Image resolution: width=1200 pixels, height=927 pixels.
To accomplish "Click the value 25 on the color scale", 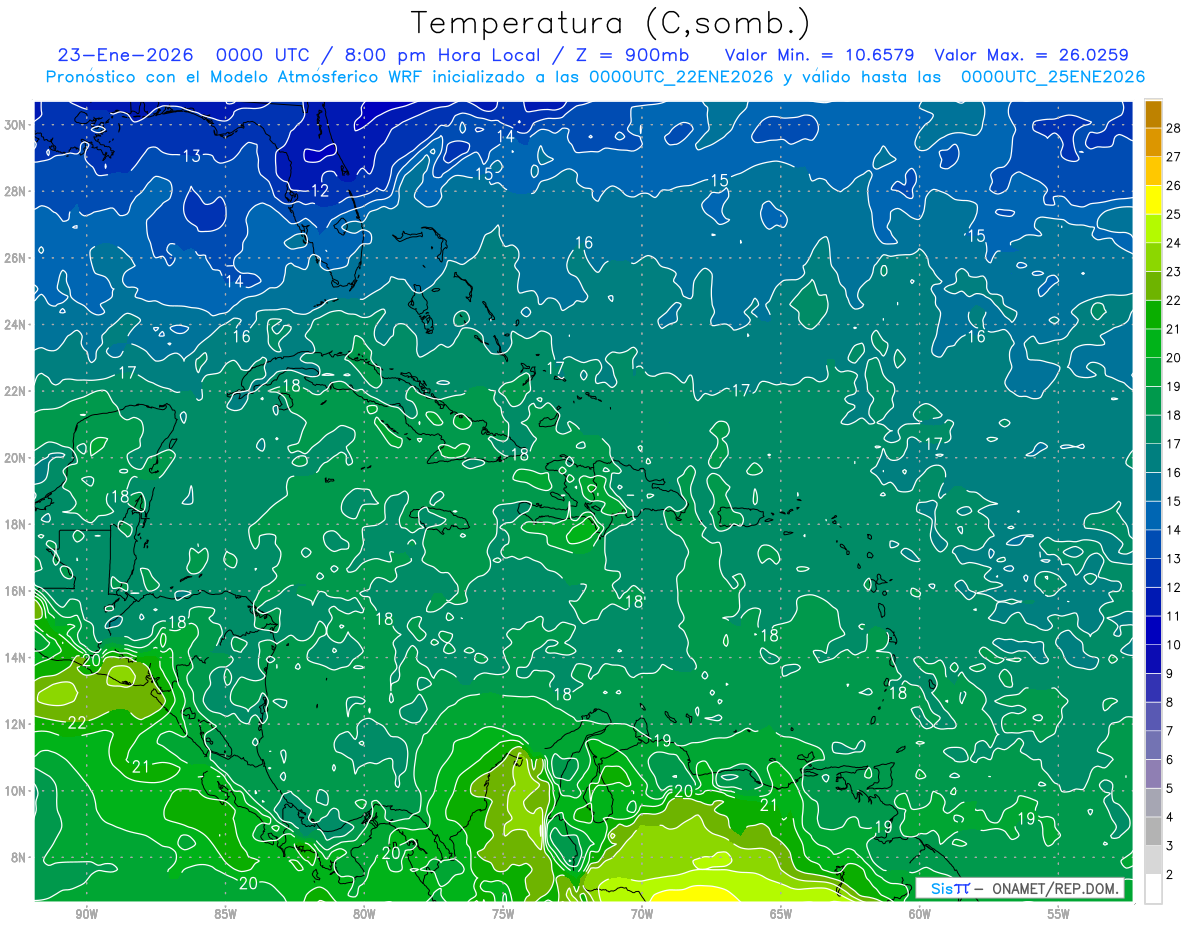I will pos(1174,214).
